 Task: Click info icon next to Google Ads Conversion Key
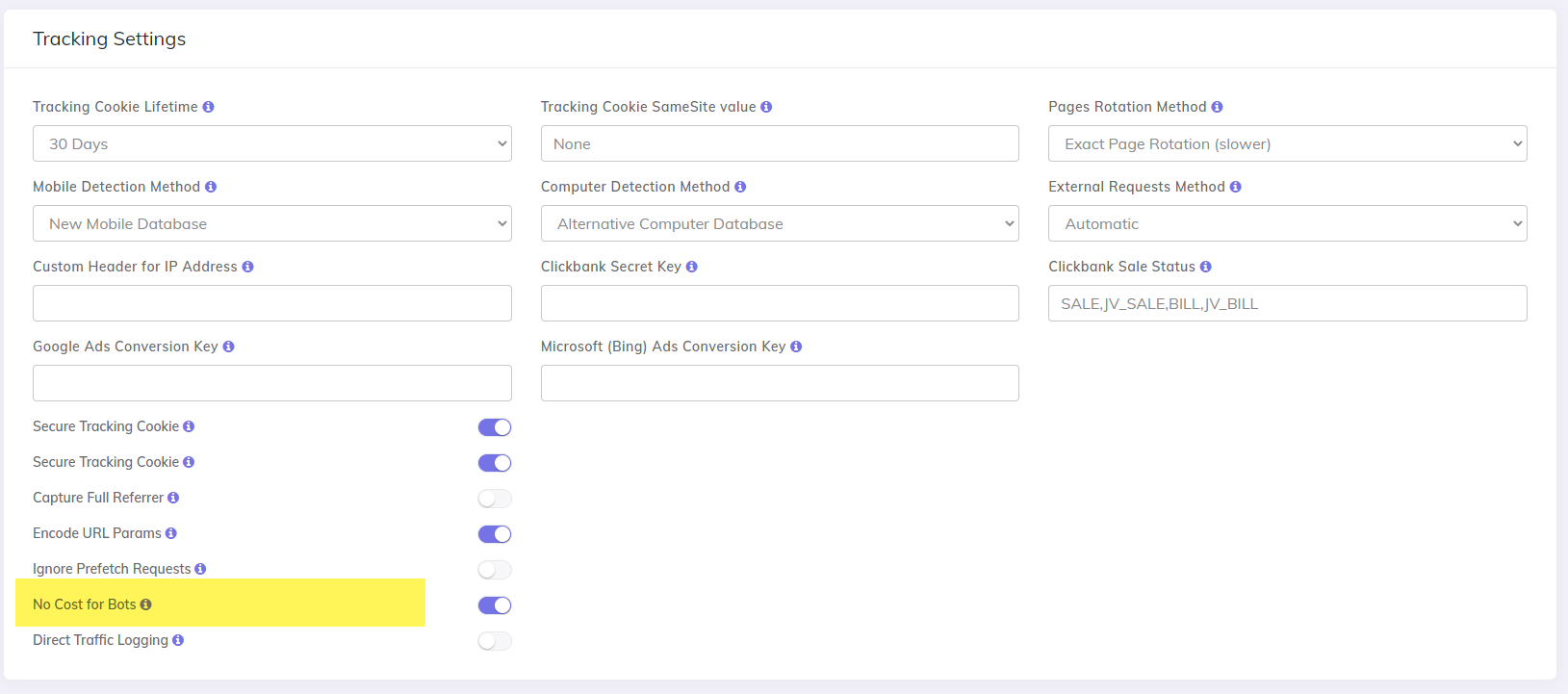coord(228,347)
